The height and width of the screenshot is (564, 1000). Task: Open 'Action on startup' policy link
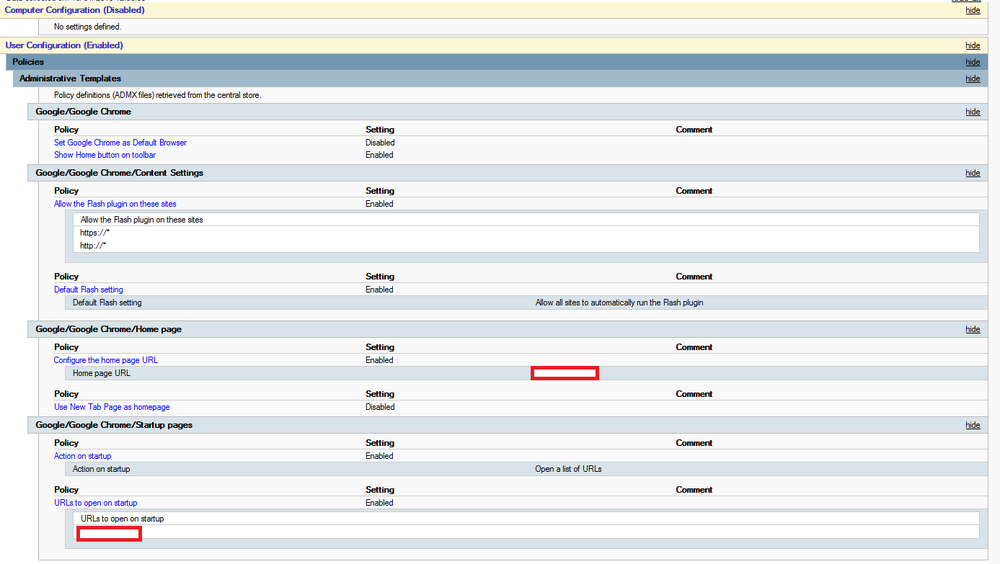click(x=82, y=456)
